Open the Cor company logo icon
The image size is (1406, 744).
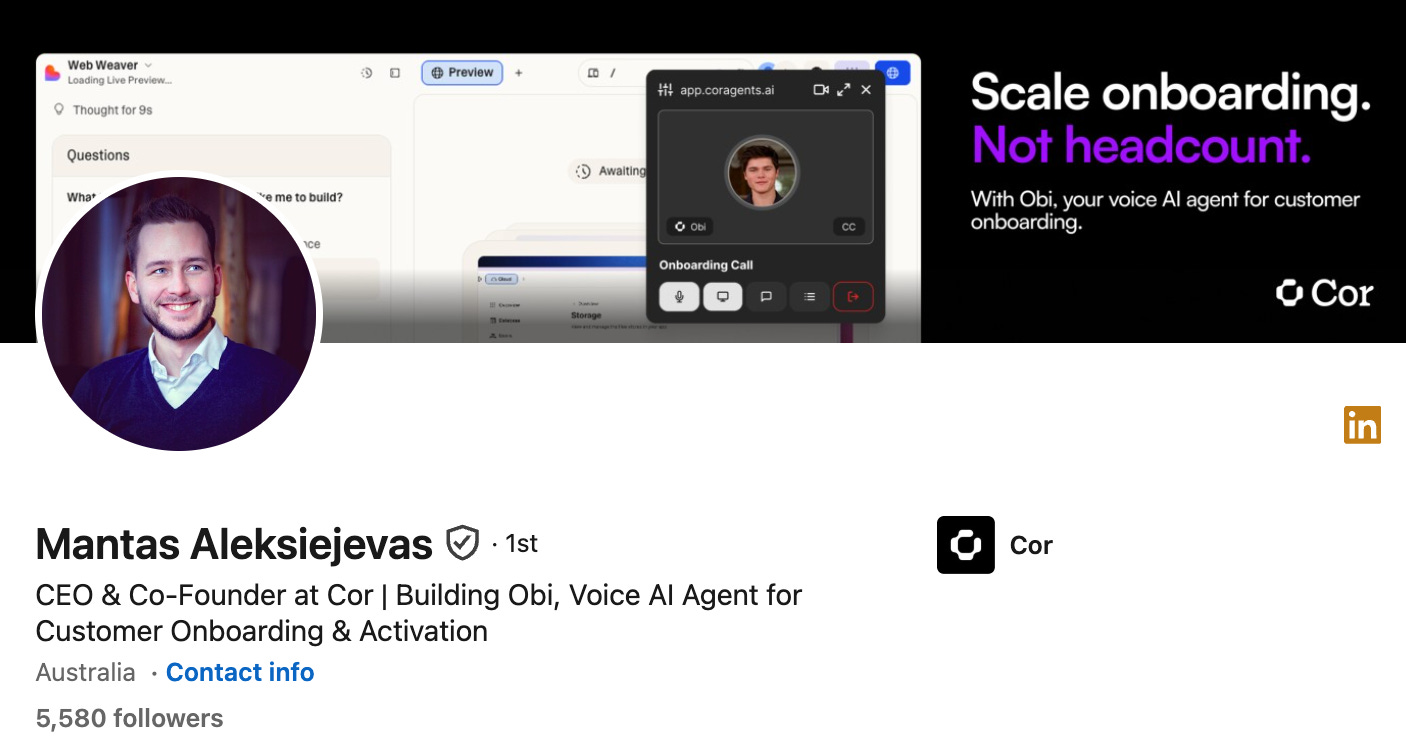click(966, 545)
